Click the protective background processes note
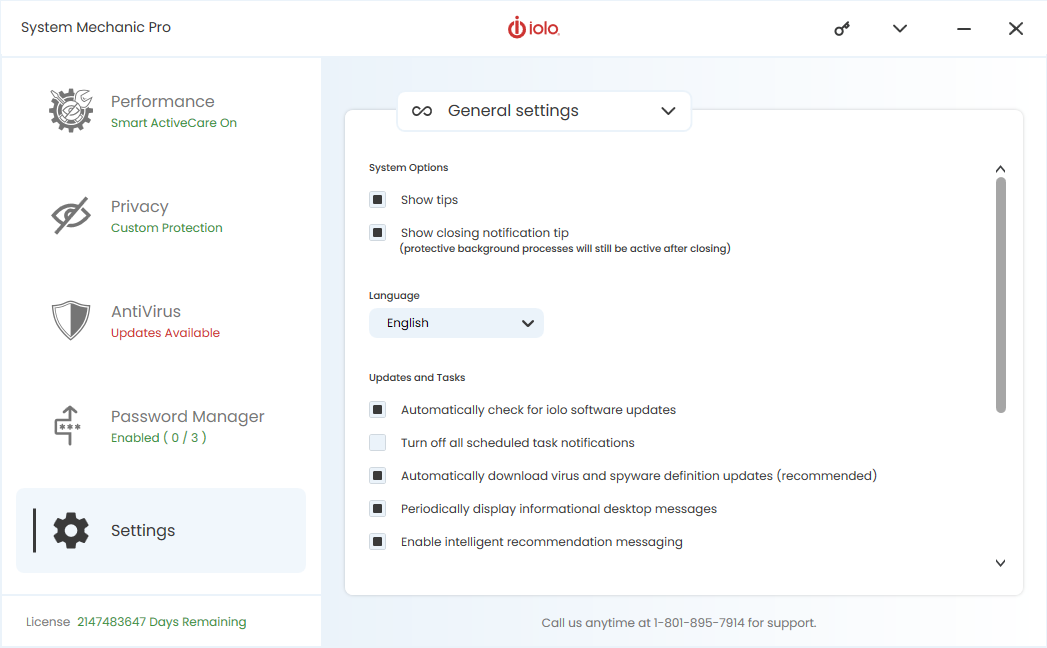The height and width of the screenshot is (648, 1047). (565, 249)
